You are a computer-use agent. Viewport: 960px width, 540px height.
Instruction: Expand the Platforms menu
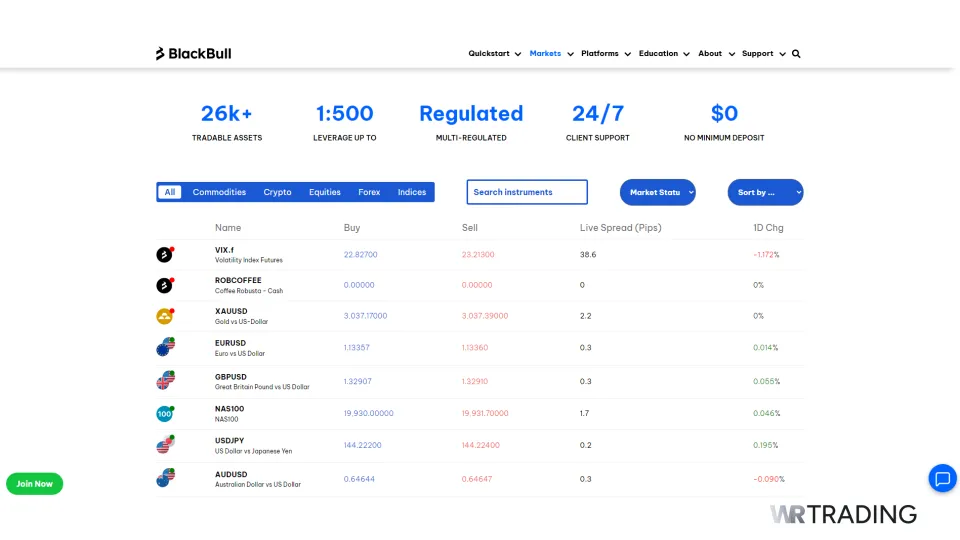pyautogui.click(x=605, y=54)
